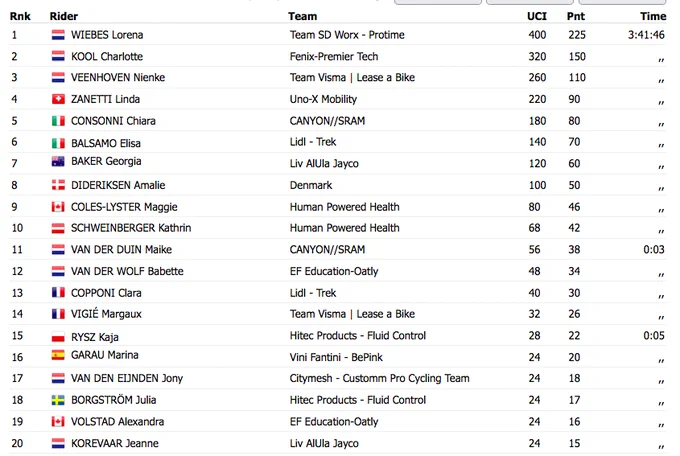Click the Rnk column header
This screenshot has height=456, width=680.
click(20, 16)
